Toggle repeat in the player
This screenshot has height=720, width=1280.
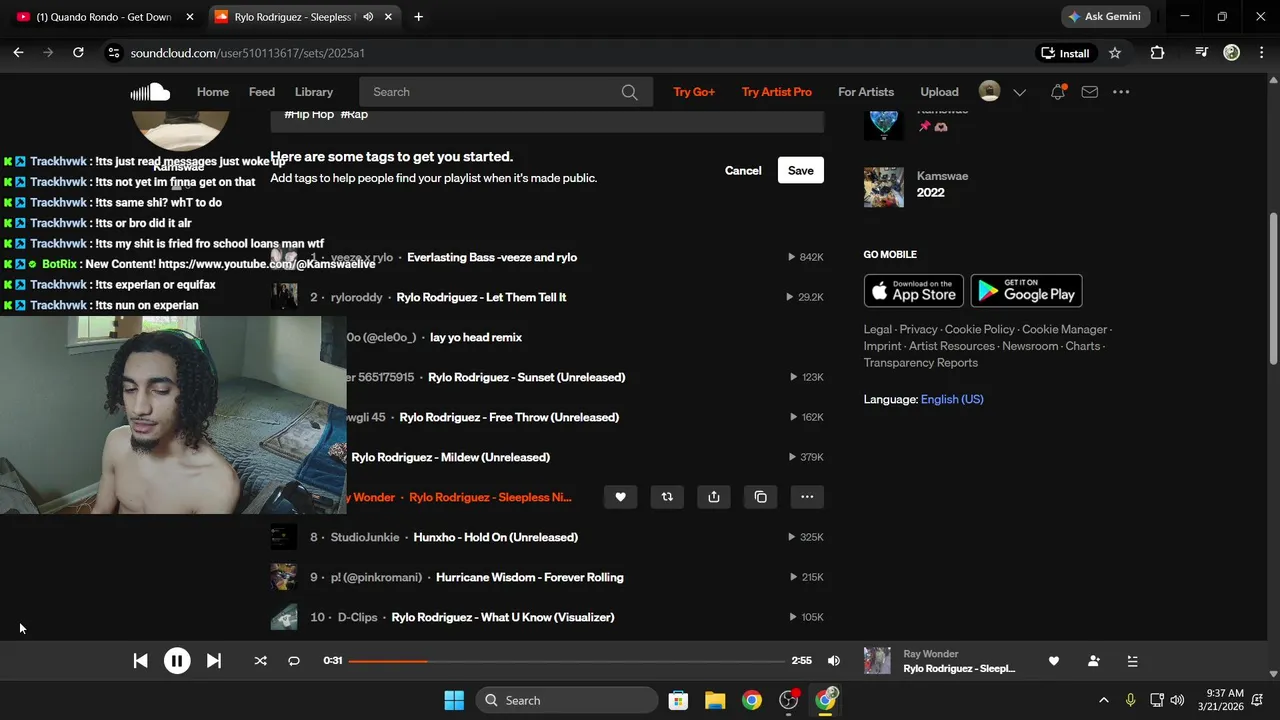click(x=294, y=661)
